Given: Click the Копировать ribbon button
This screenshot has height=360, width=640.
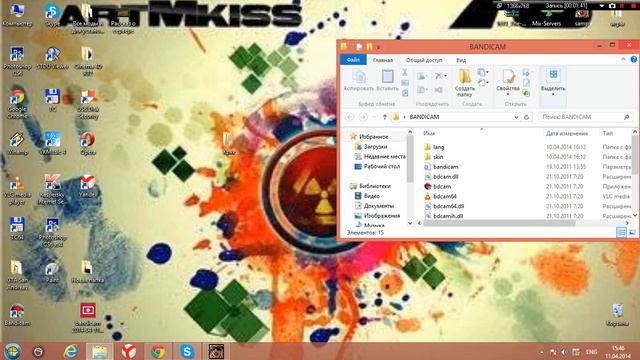Looking at the screenshot, I should [358, 80].
